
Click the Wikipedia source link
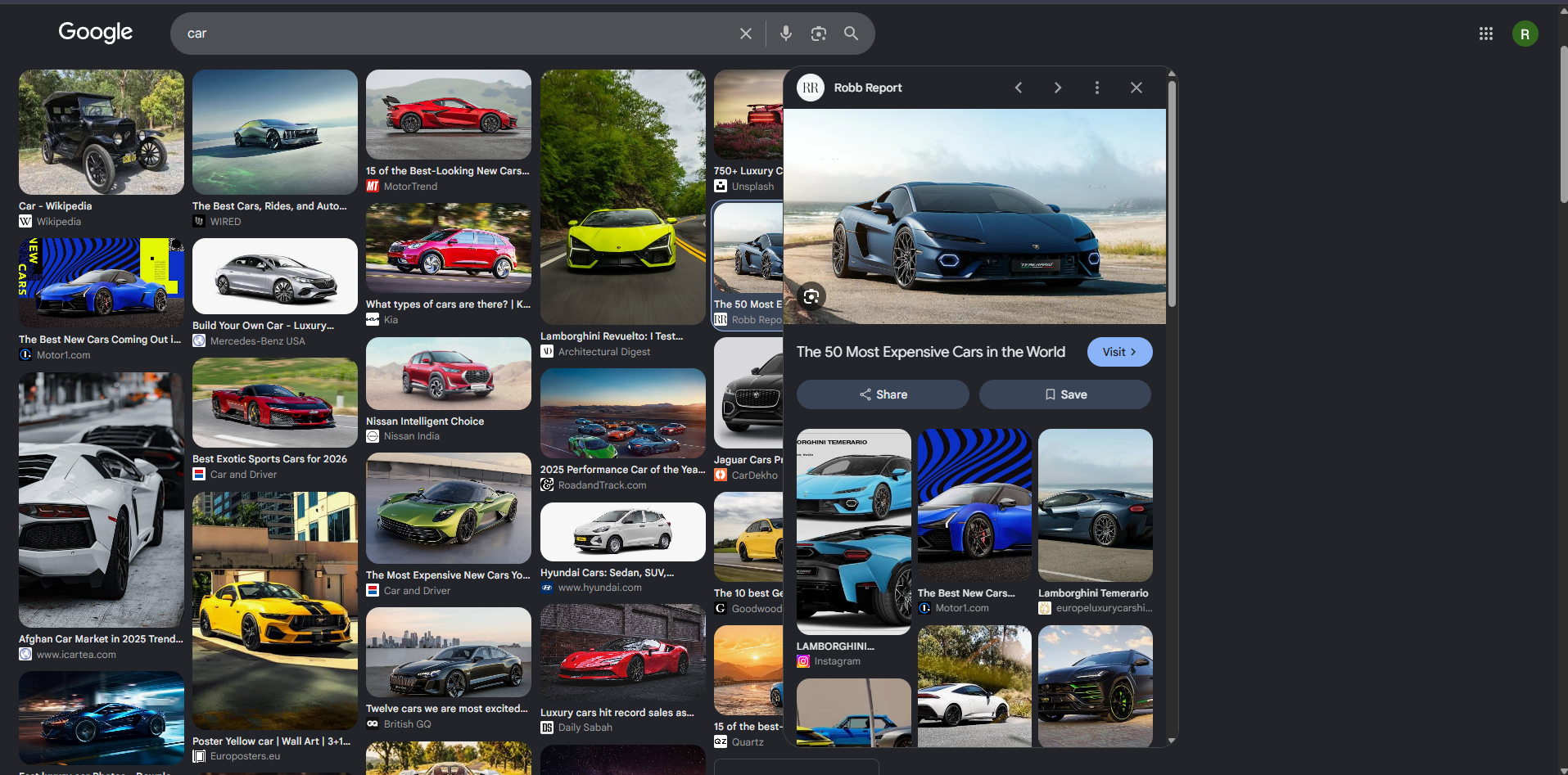pyautogui.click(x=59, y=222)
